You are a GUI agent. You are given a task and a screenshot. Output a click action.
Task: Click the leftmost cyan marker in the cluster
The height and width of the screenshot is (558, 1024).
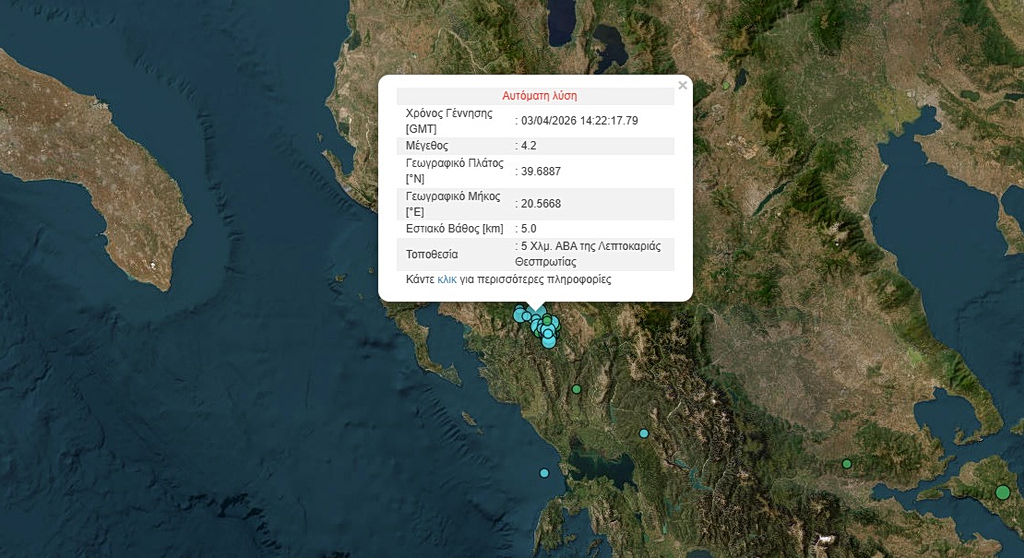coord(519,314)
